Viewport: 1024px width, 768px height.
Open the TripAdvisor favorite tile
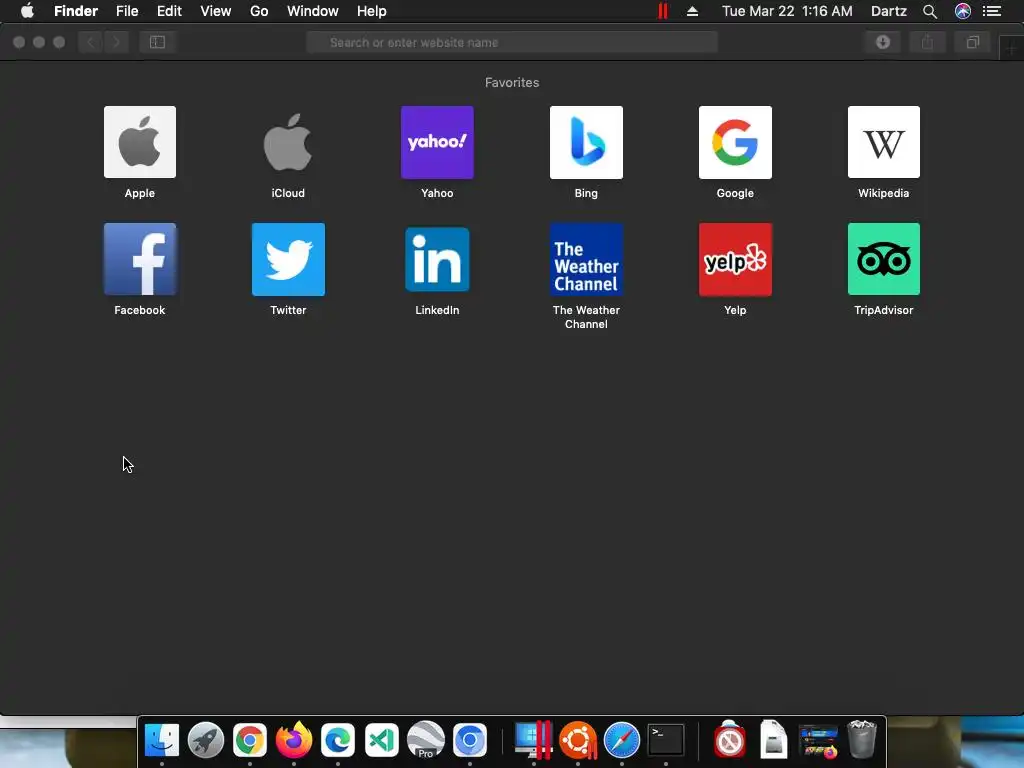884,259
